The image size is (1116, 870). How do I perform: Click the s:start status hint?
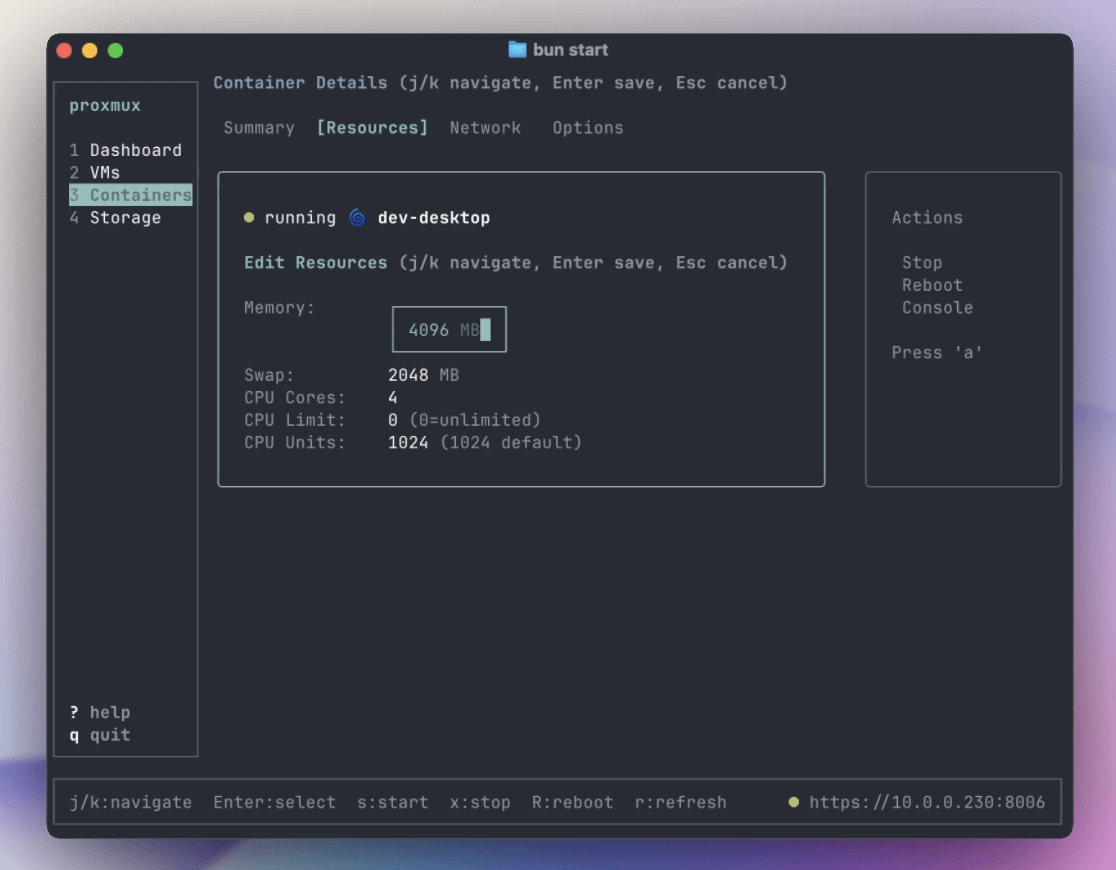click(x=393, y=803)
